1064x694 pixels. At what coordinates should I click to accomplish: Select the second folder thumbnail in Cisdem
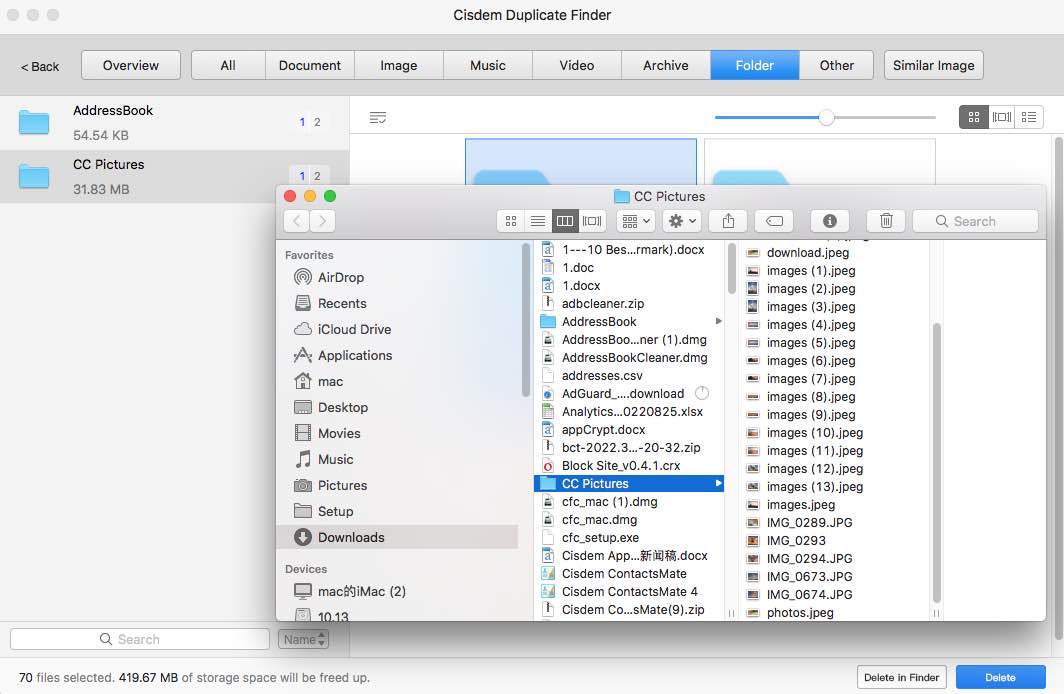tap(820, 162)
